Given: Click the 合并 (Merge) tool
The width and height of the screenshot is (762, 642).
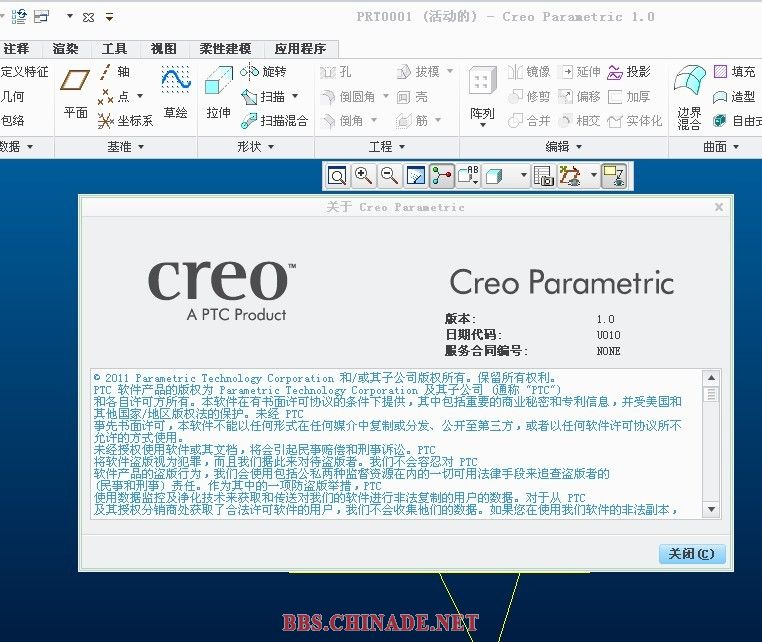Looking at the screenshot, I should click(x=529, y=120).
